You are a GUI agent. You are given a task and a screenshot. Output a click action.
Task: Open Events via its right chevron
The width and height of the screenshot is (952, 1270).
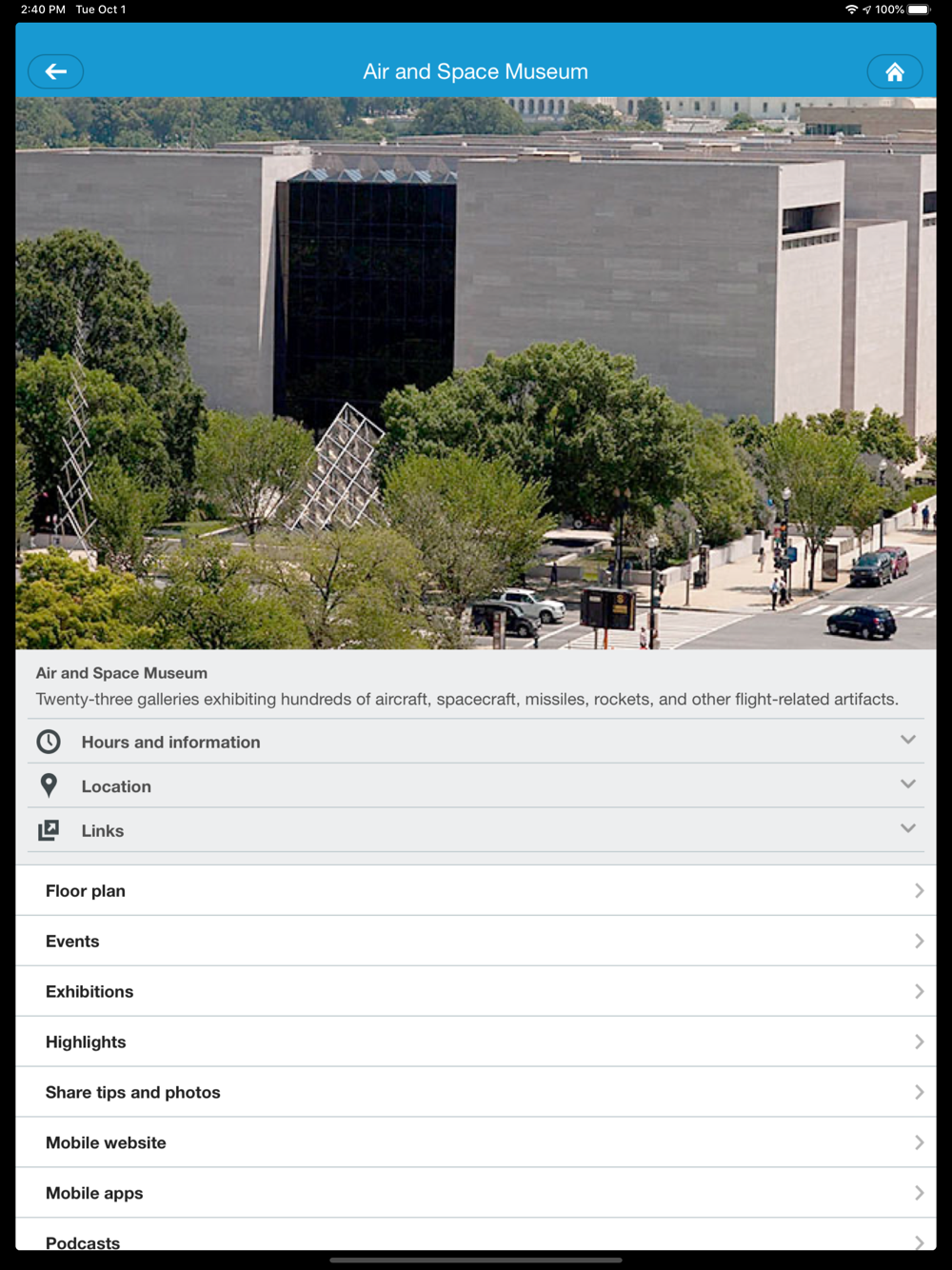click(919, 941)
